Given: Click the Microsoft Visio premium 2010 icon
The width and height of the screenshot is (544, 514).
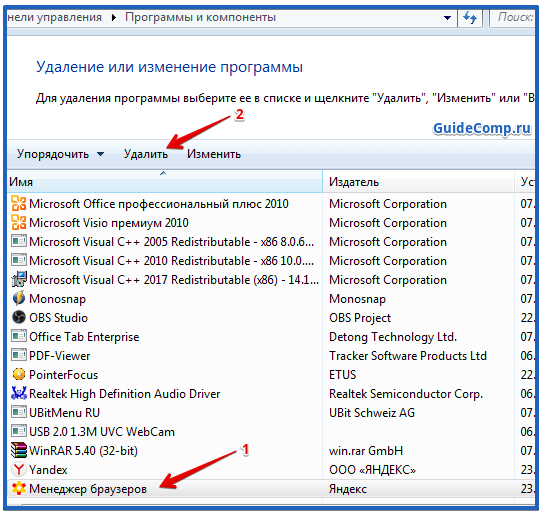Looking at the screenshot, I should pyautogui.click(x=18, y=223).
